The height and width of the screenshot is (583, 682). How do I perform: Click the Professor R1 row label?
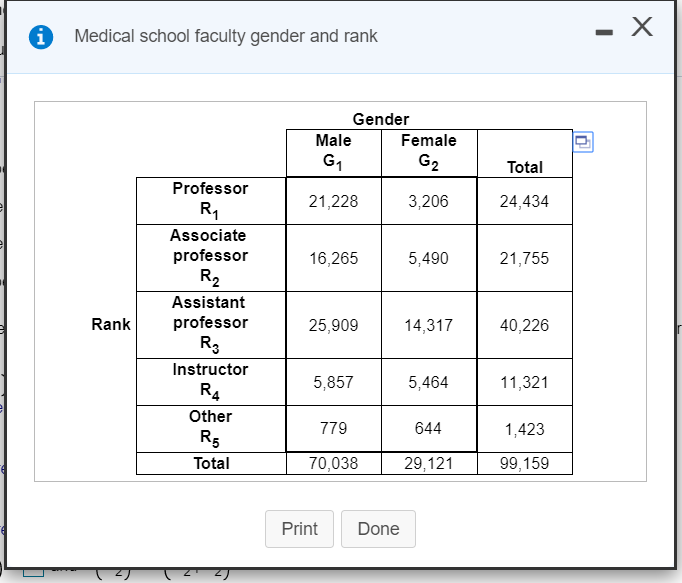[211, 201]
